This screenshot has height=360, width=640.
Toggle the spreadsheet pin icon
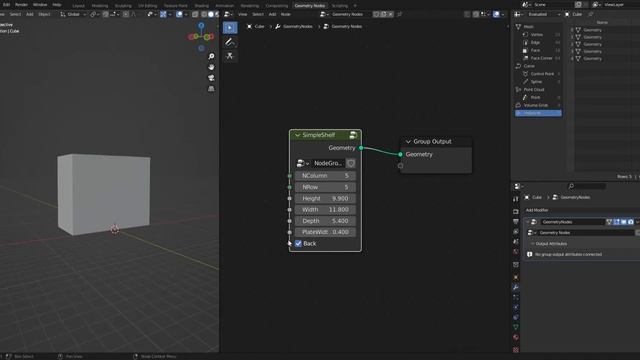tap(591, 14)
